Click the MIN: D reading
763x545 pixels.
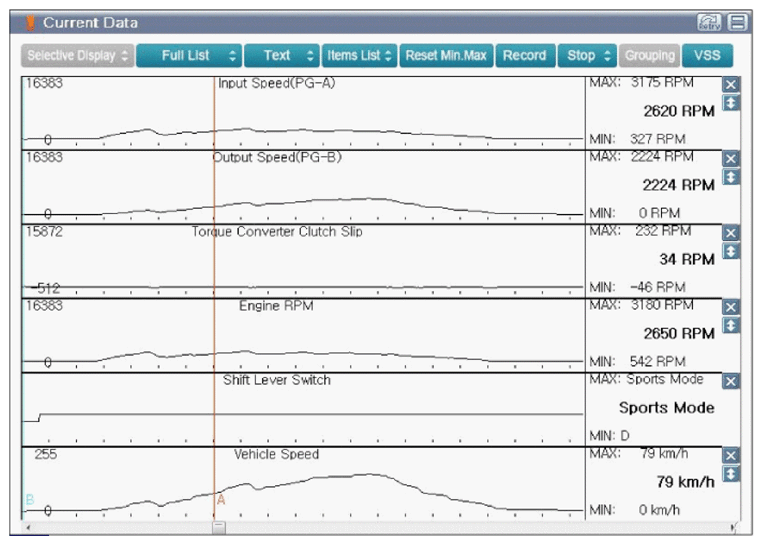(609, 436)
